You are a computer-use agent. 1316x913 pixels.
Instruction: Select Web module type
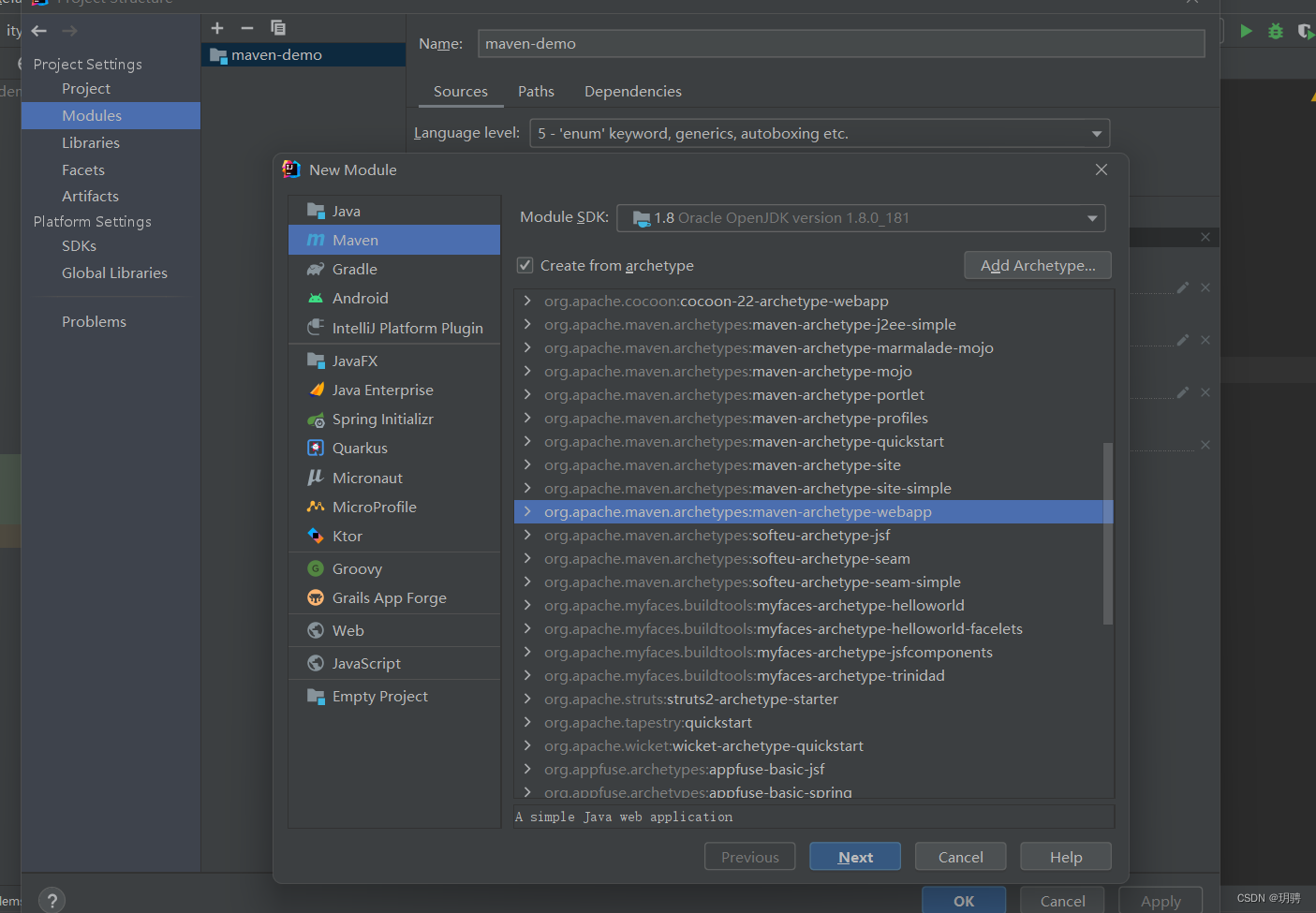tap(394, 630)
